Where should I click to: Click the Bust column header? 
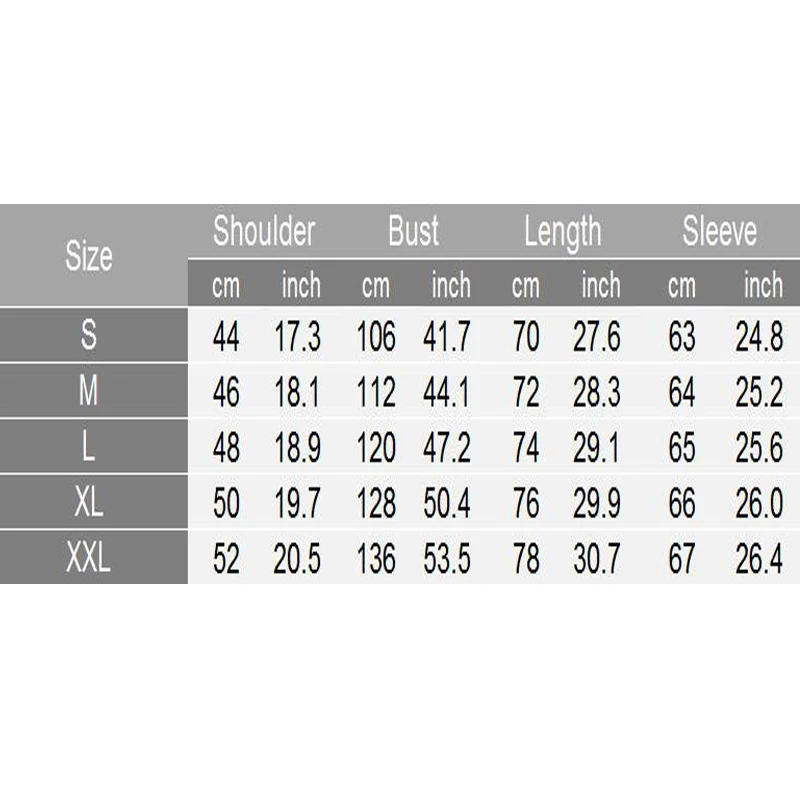pyautogui.click(x=413, y=232)
